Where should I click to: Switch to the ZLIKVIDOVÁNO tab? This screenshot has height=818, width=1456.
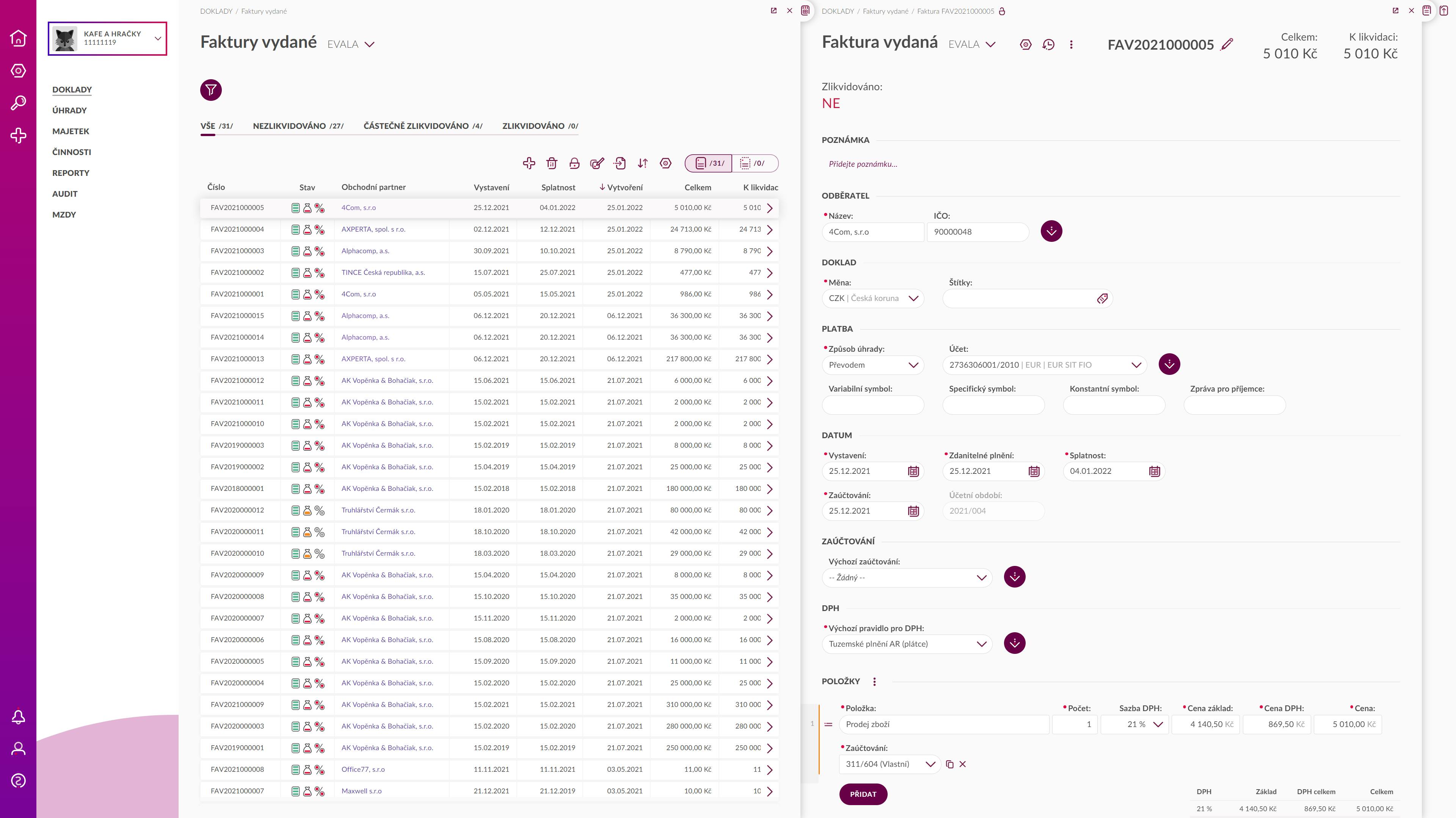click(540, 126)
